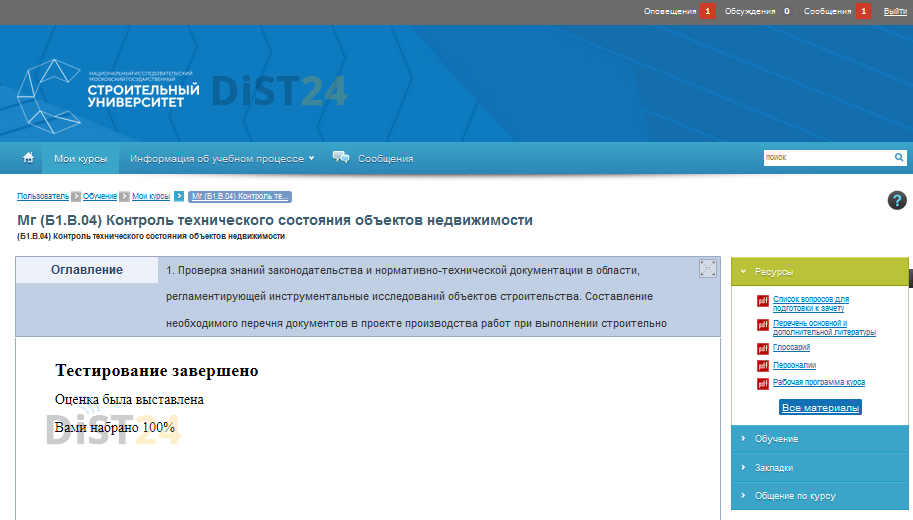Click the PDF icon next to Глоссарий

(763, 348)
